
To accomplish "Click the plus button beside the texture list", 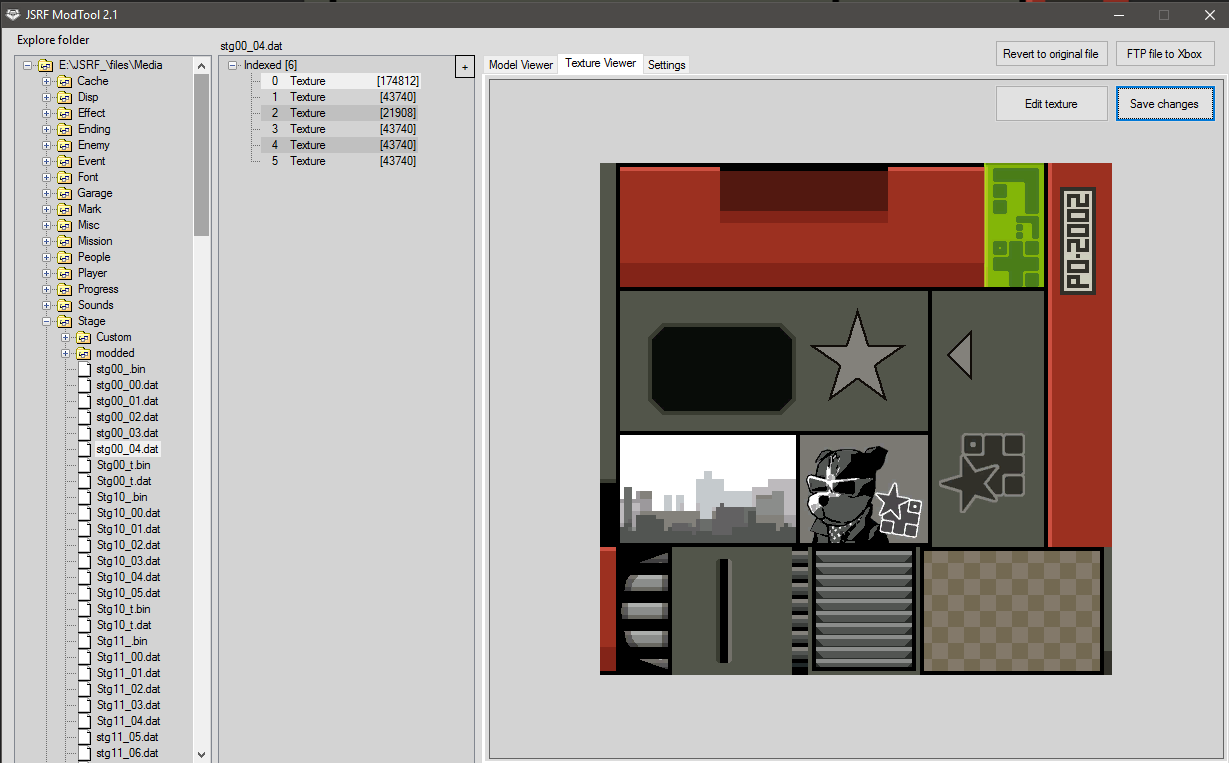I will [x=464, y=66].
